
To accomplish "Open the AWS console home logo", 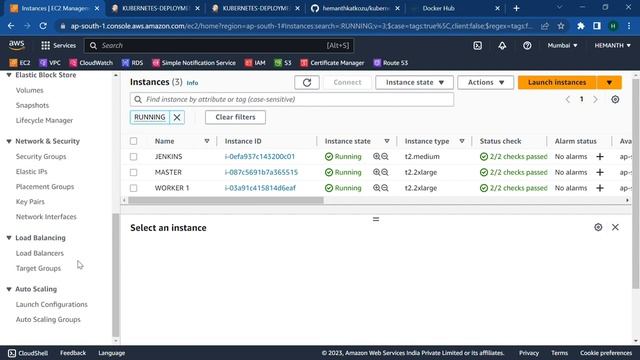I will [x=17, y=45].
